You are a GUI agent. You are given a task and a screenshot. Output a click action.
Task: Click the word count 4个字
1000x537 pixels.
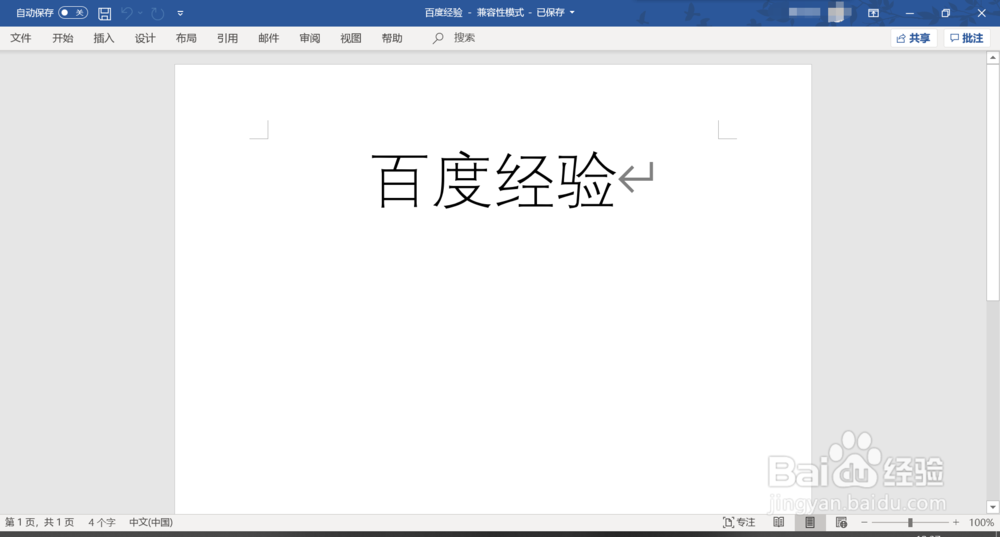click(x=102, y=522)
